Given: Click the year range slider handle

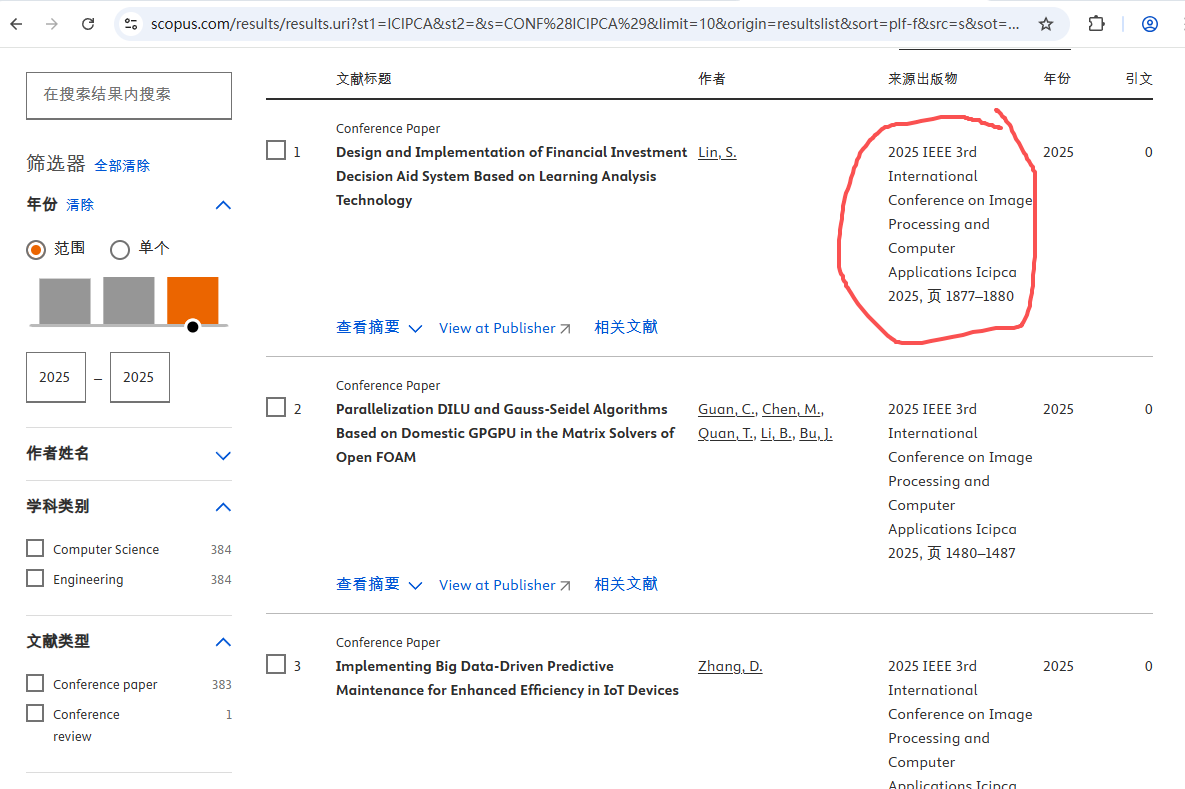Looking at the screenshot, I should tap(193, 326).
